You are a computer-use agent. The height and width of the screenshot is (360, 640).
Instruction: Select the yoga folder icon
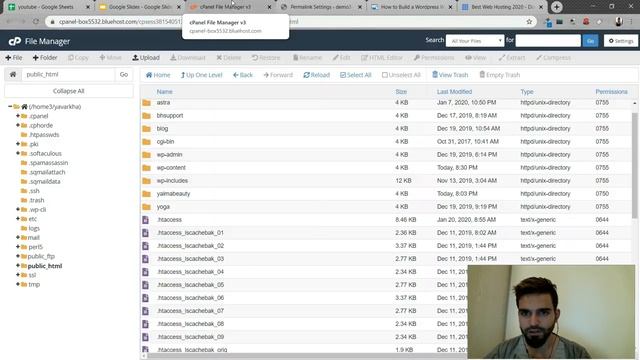pyautogui.click(x=147, y=207)
